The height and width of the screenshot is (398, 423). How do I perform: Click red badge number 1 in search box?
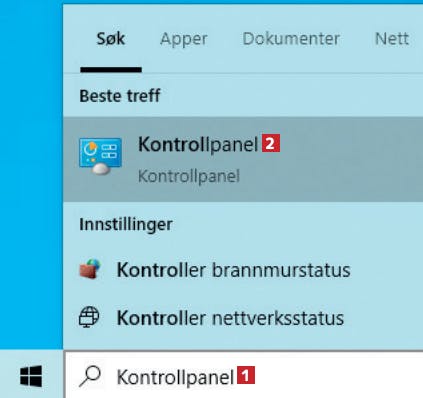[x=246, y=375]
